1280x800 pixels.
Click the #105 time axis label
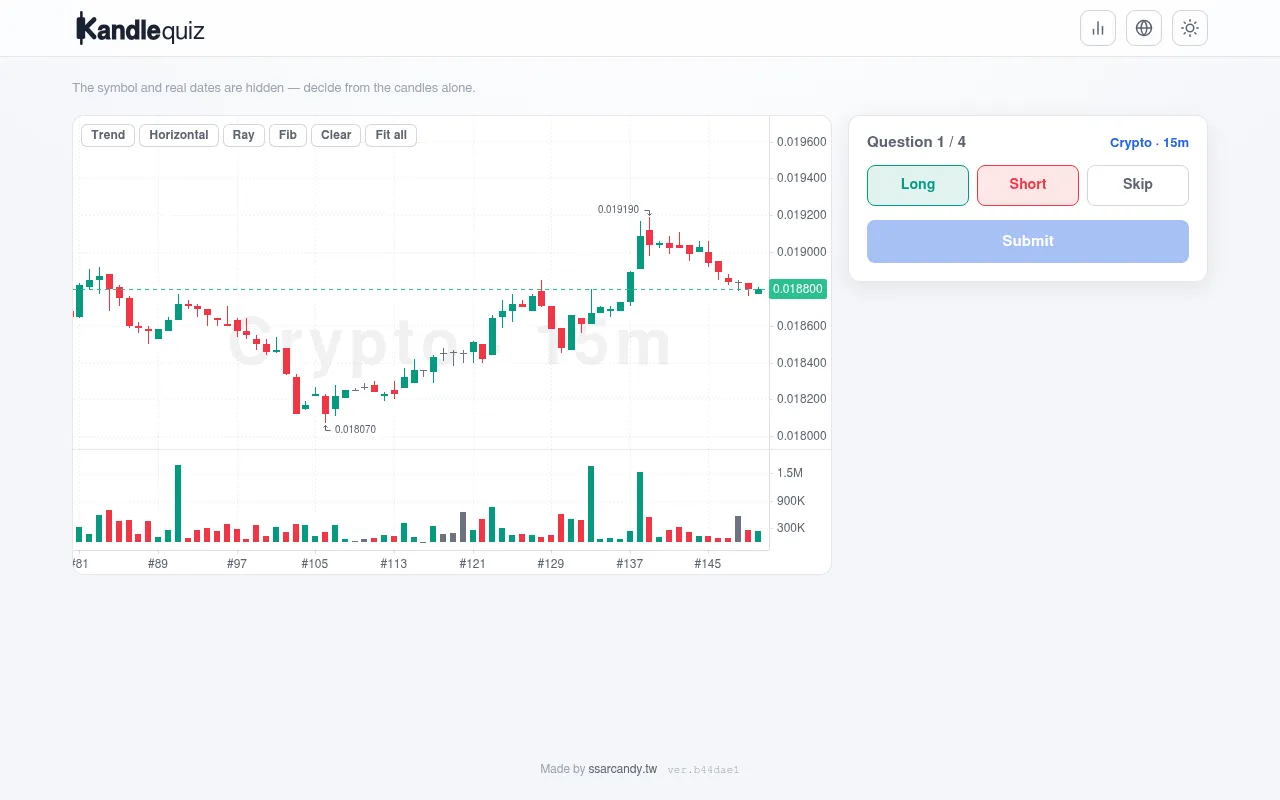(315, 564)
